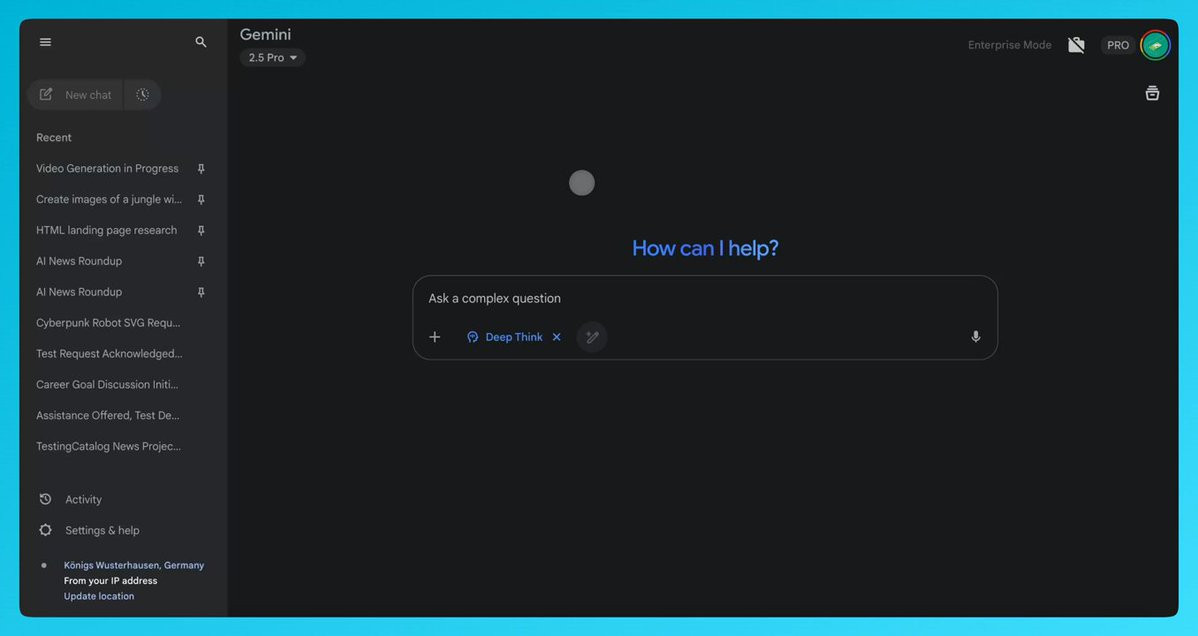The height and width of the screenshot is (636, 1198).
Task: Expand the 2.5 Pro model dropdown
Action: pyautogui.click(x=273, y=57)
